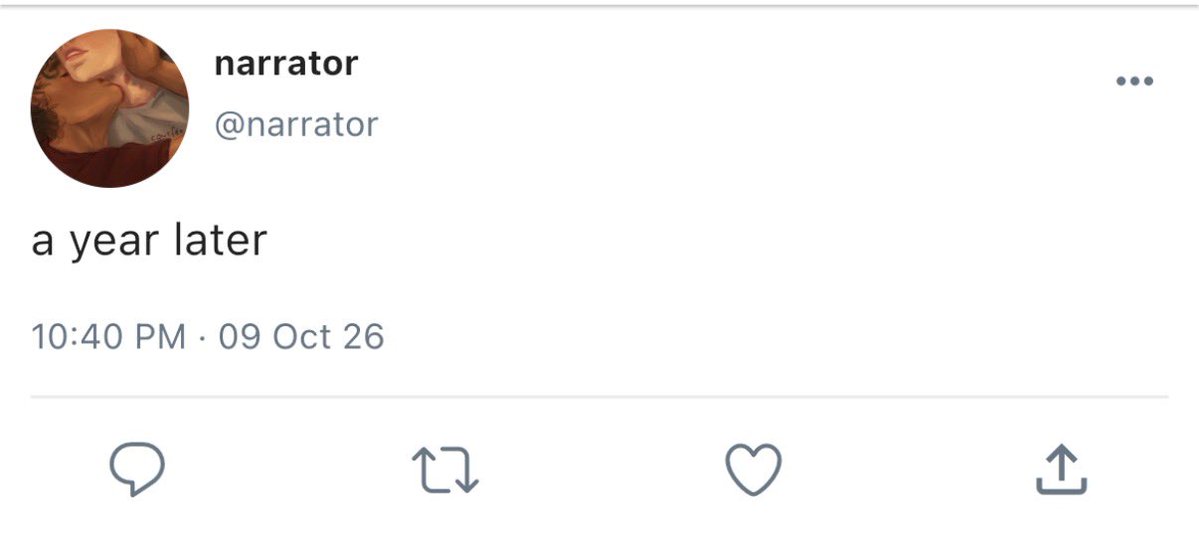Like the tweet with the heart icon
This screenshot has width=1199, height=536.
tap(753, 469)
